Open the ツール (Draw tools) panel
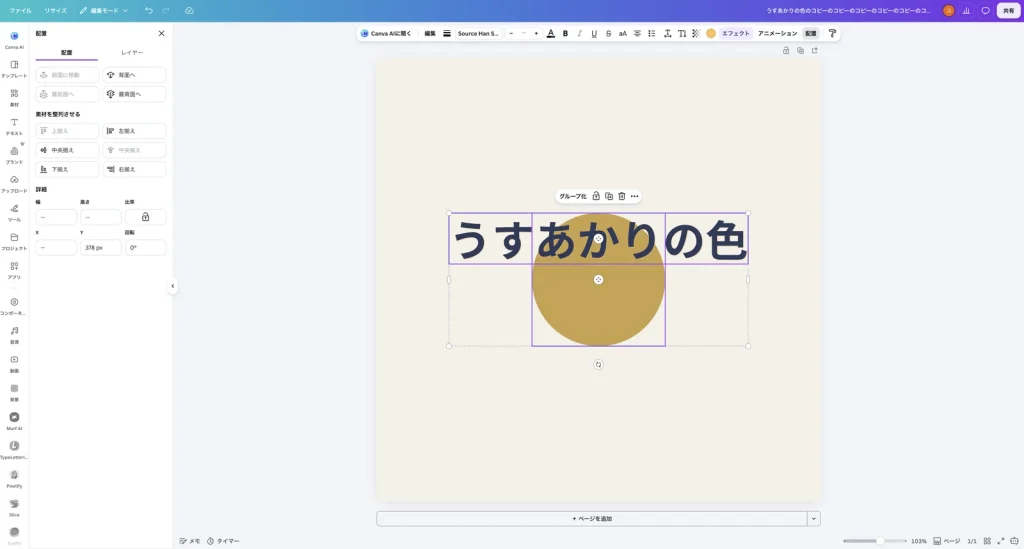 click(x=14, y=212)
